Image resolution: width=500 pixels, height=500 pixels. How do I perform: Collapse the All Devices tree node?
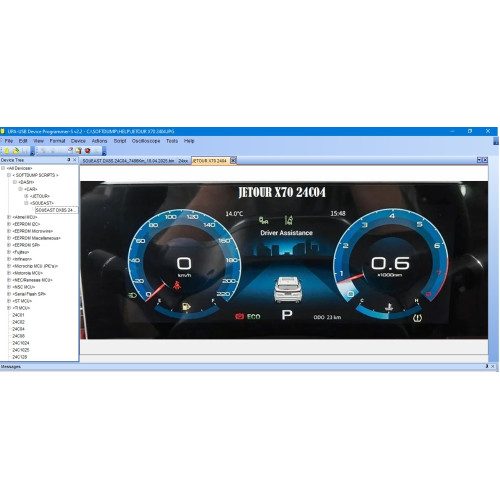click(3, 168)
